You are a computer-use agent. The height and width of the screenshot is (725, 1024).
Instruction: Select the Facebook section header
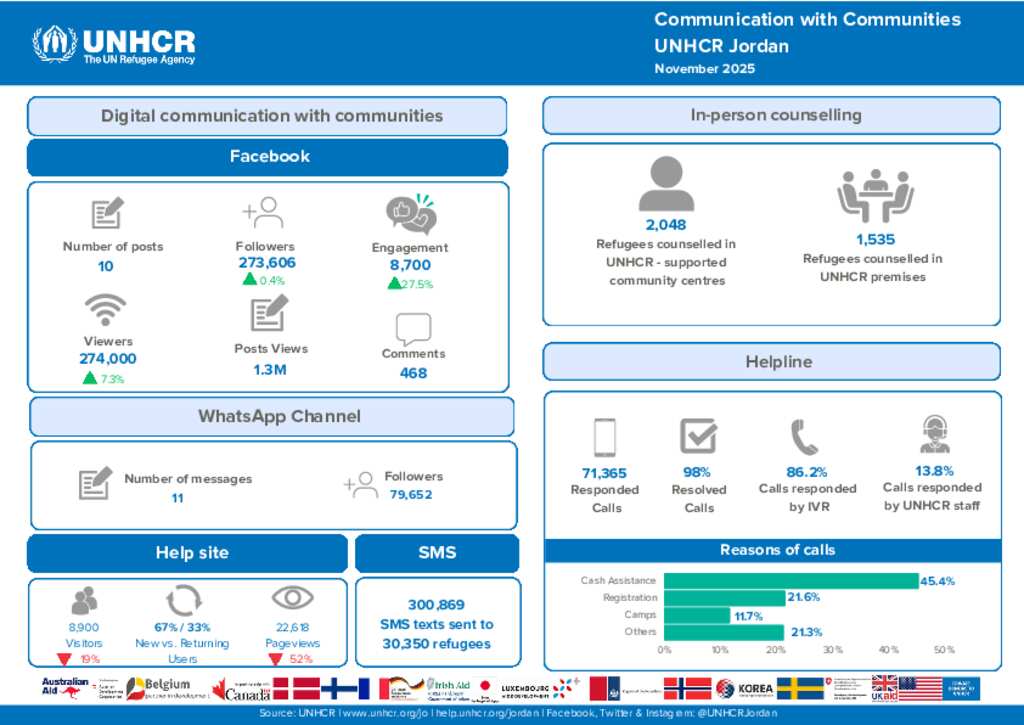point(268,157)
